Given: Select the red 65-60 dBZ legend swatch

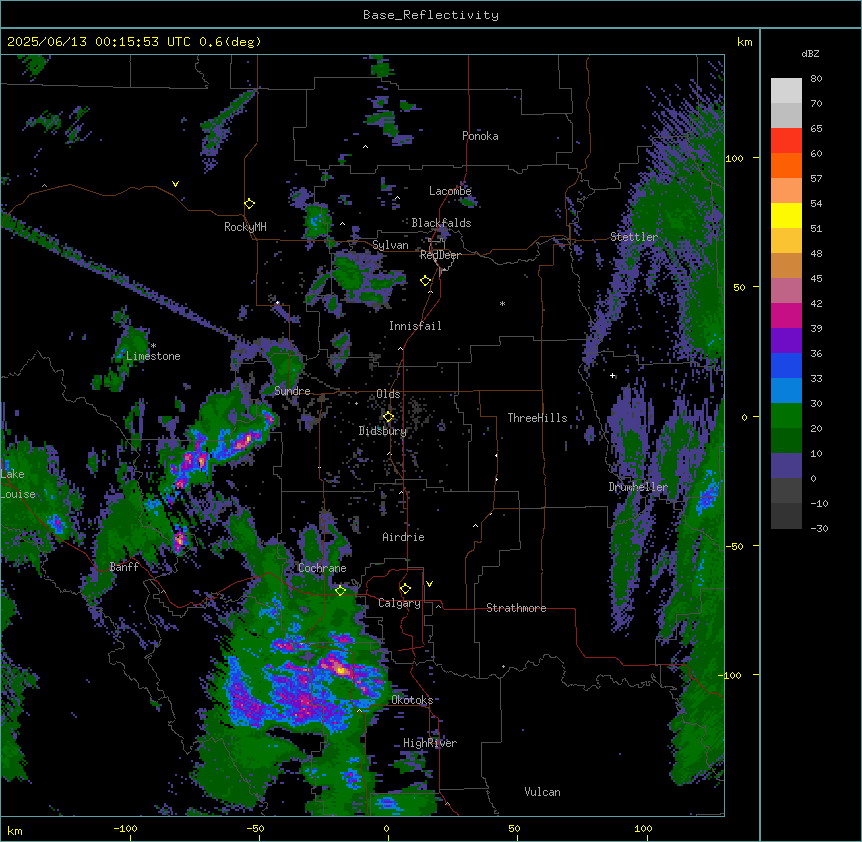Looking at the screenshot, I should coord(786,141).
